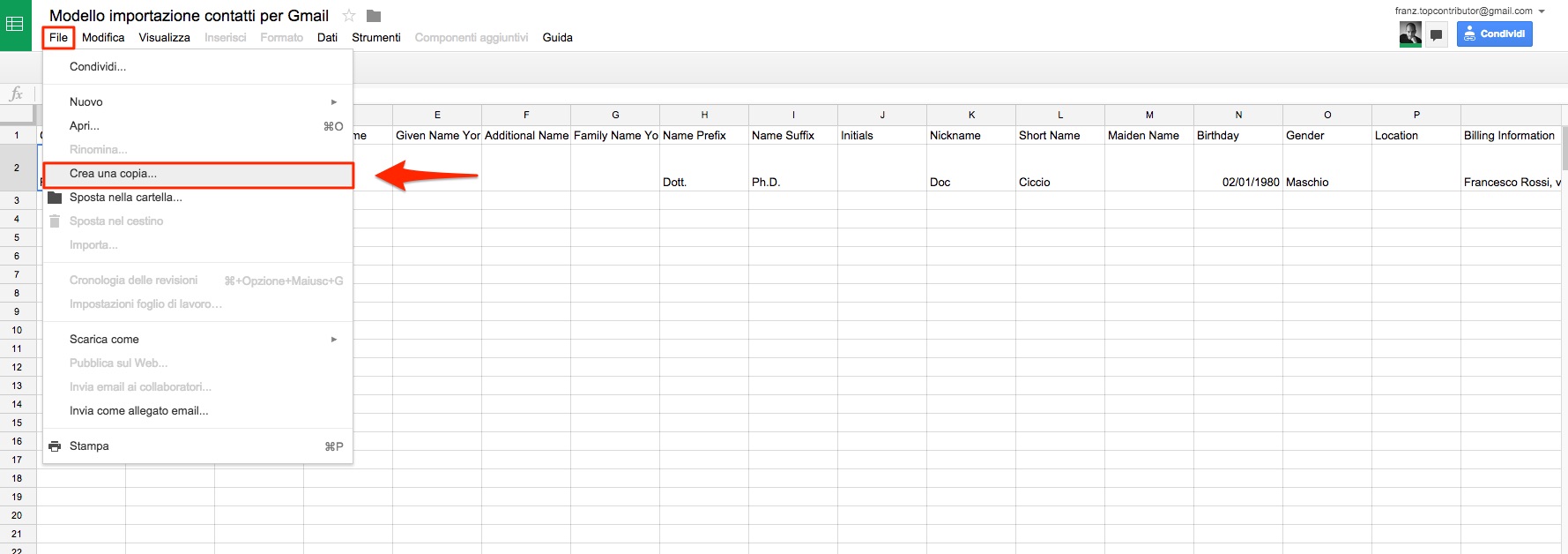The width and height of the screenshot is (1568, 554).
Task: Click the Name Prefix header cell
Action: (704, 135)
